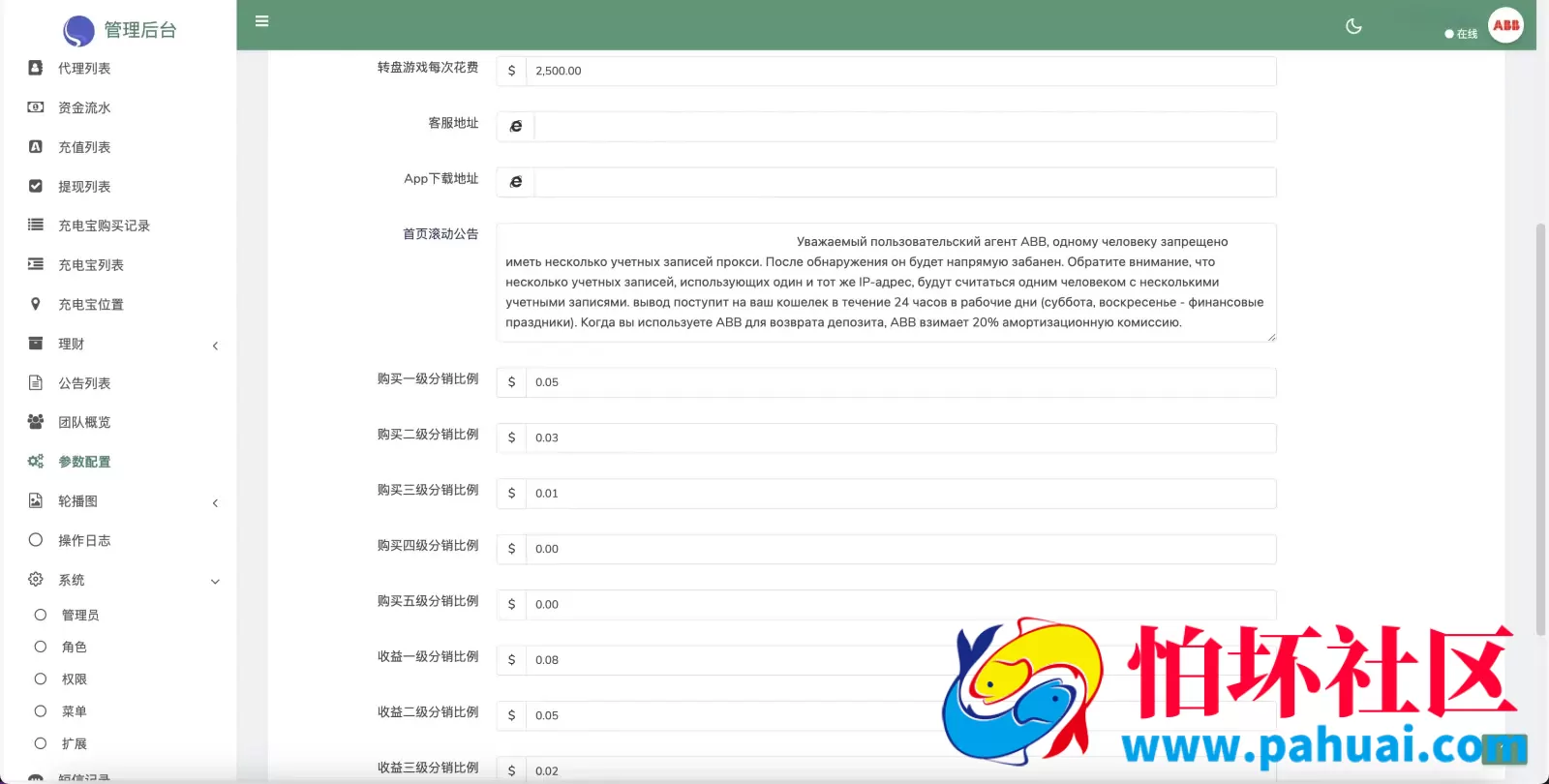Click the 购买三级分销比例 input field

[x=900, y=493]
